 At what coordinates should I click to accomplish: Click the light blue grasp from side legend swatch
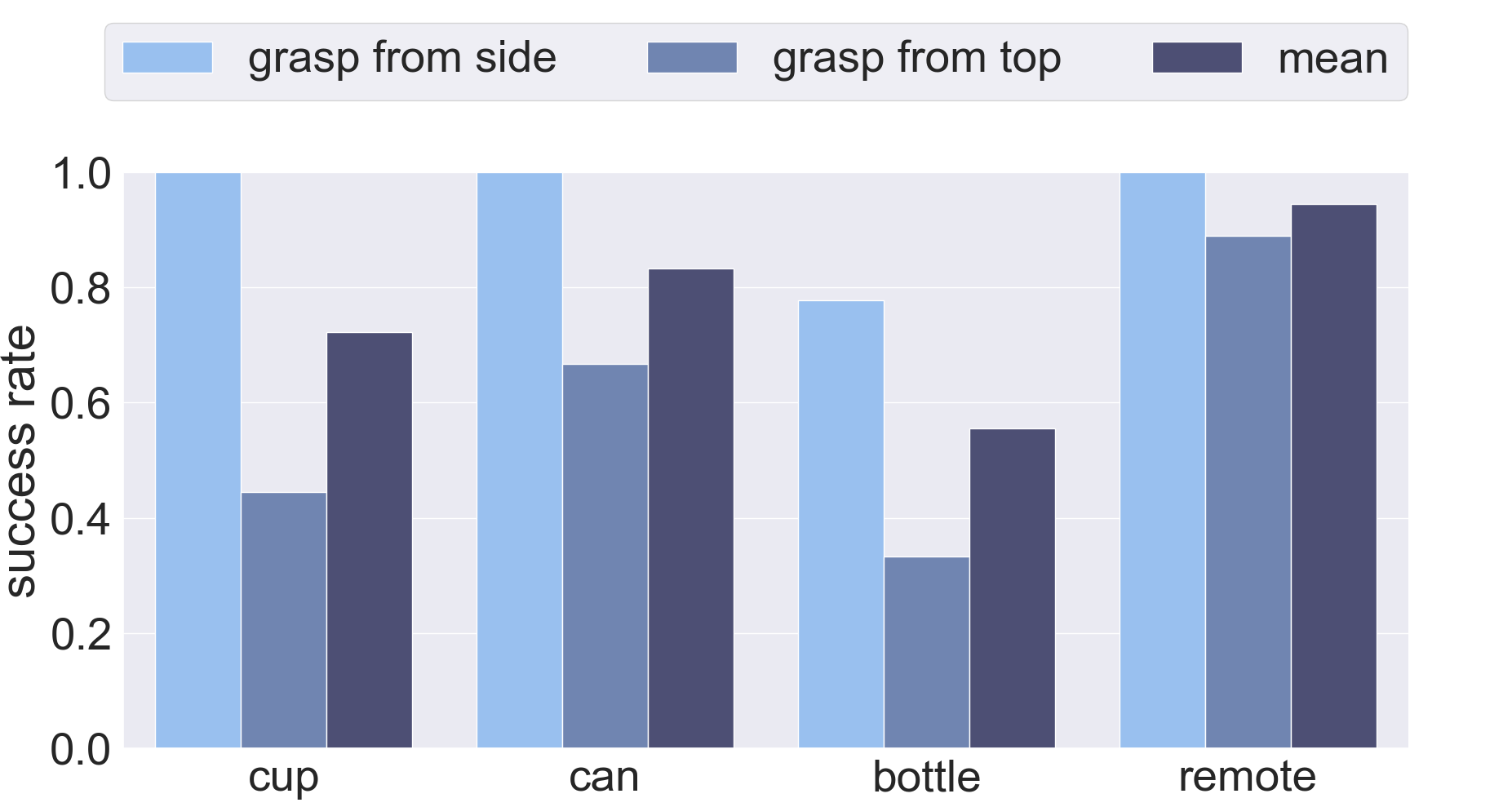167,58
